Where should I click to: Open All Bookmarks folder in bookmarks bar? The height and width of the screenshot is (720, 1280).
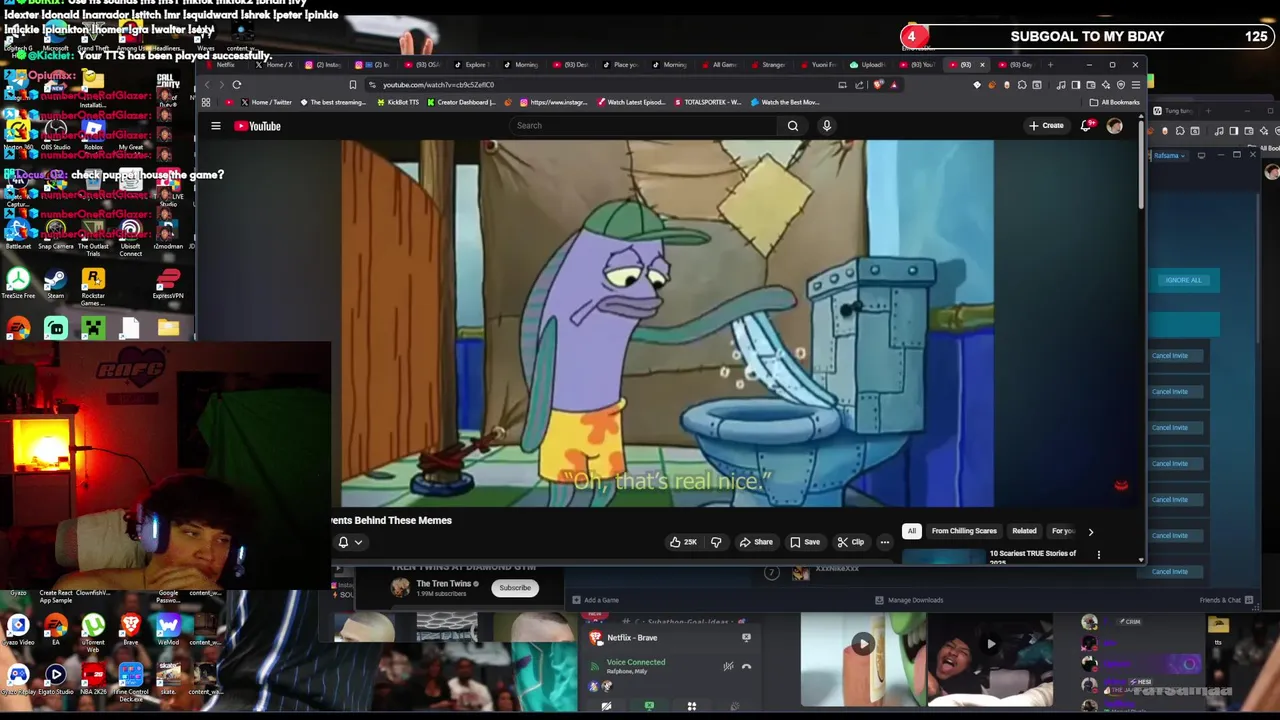coord(1115,102)
